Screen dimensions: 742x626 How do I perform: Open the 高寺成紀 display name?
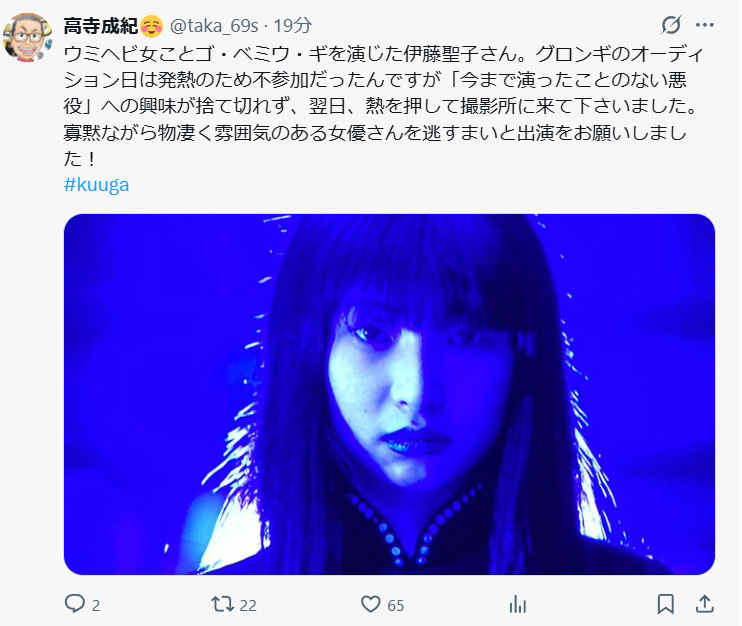coord(101,26)
